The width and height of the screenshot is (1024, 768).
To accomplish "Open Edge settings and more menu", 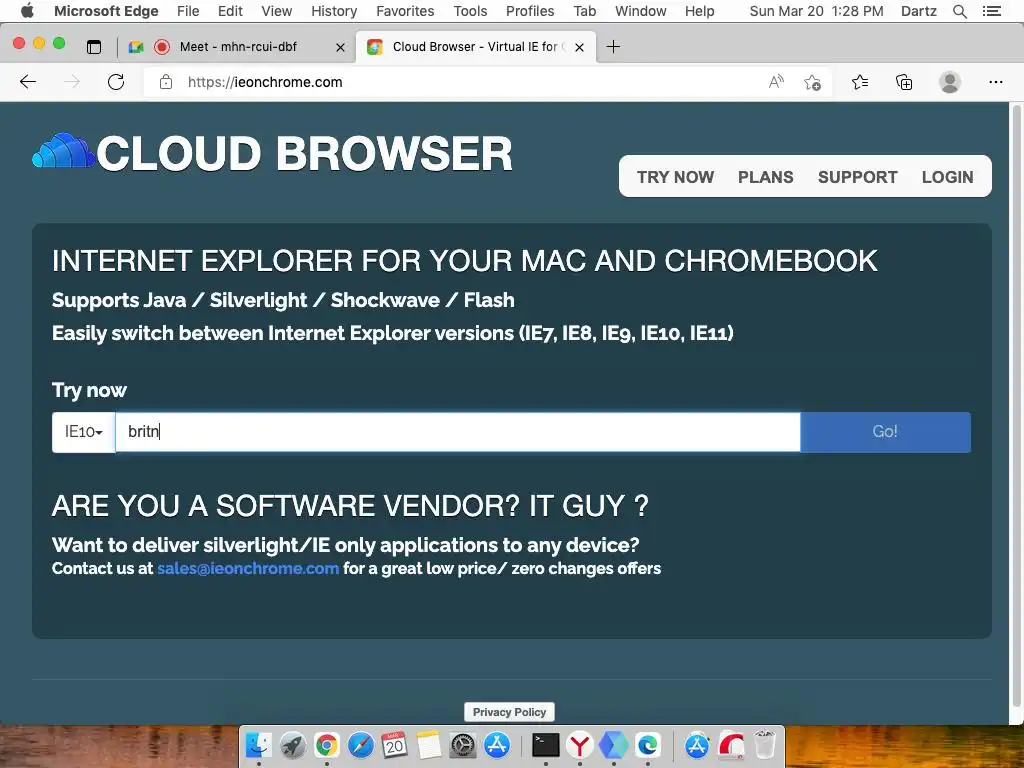I will [x=995, y=82].
